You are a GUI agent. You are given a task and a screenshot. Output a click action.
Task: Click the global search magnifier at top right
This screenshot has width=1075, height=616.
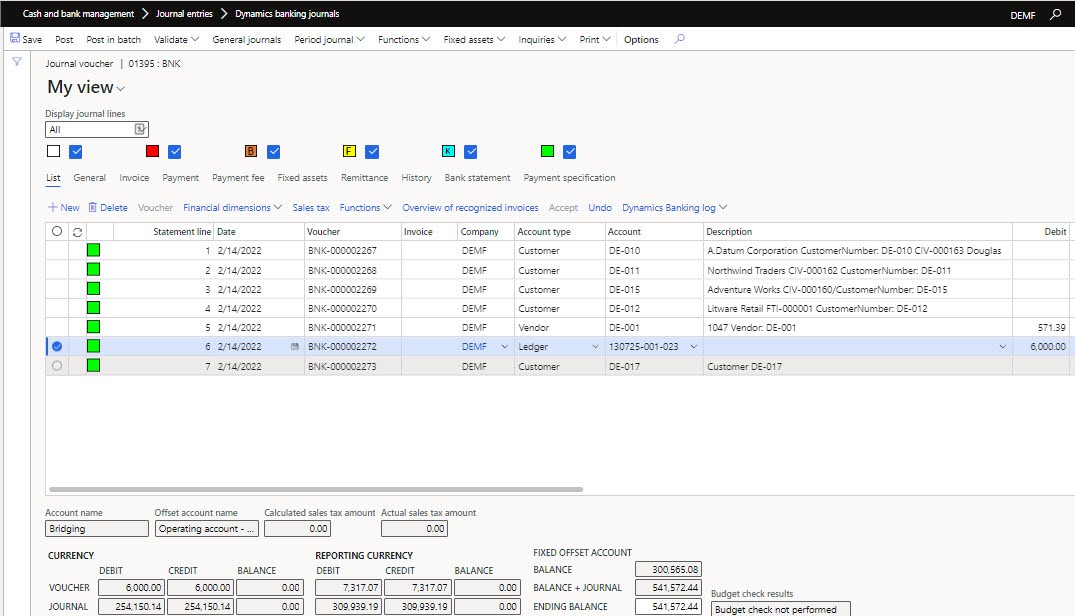tap(1056, 15)
